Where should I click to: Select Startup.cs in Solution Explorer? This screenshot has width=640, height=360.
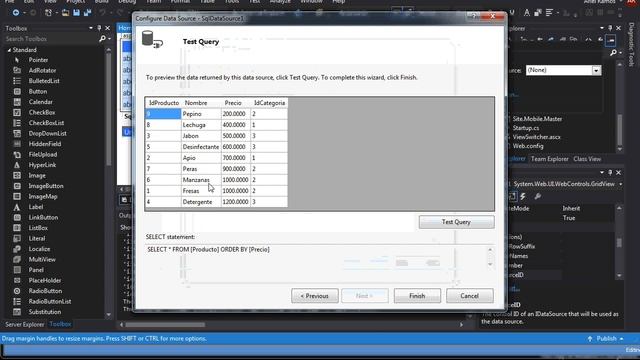tap(526, 128)
